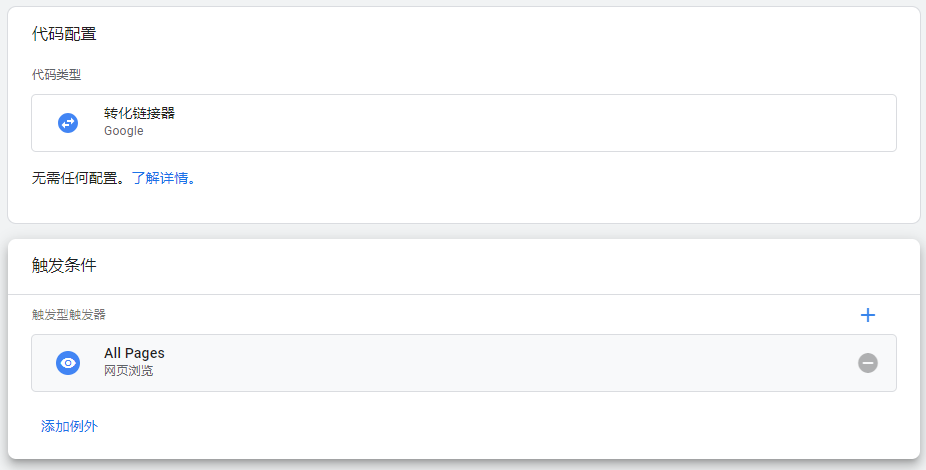Click the All Pages trigger name
Image resolution: width=926 pixels, height=470 pixels.
pyautogui.click(x=134, y=353)
